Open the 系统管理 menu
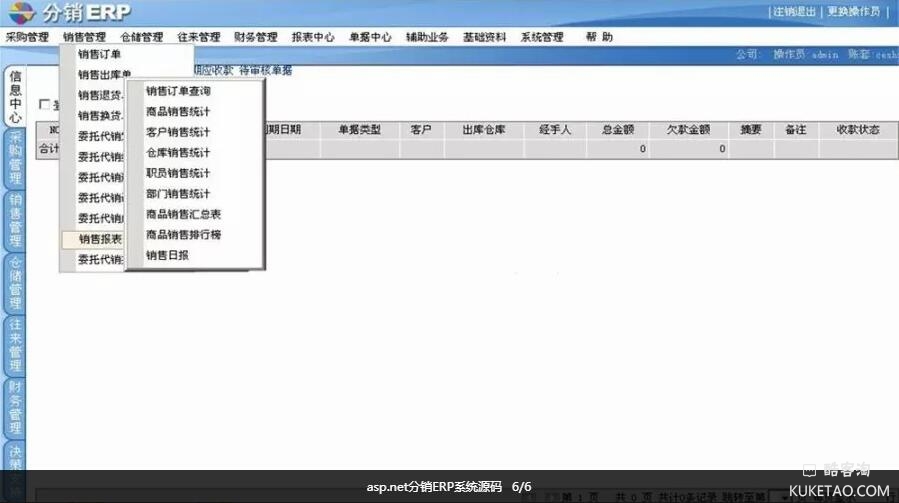This screenshot has width=899, height=503. pyautogui.click(x=542, y=37)
